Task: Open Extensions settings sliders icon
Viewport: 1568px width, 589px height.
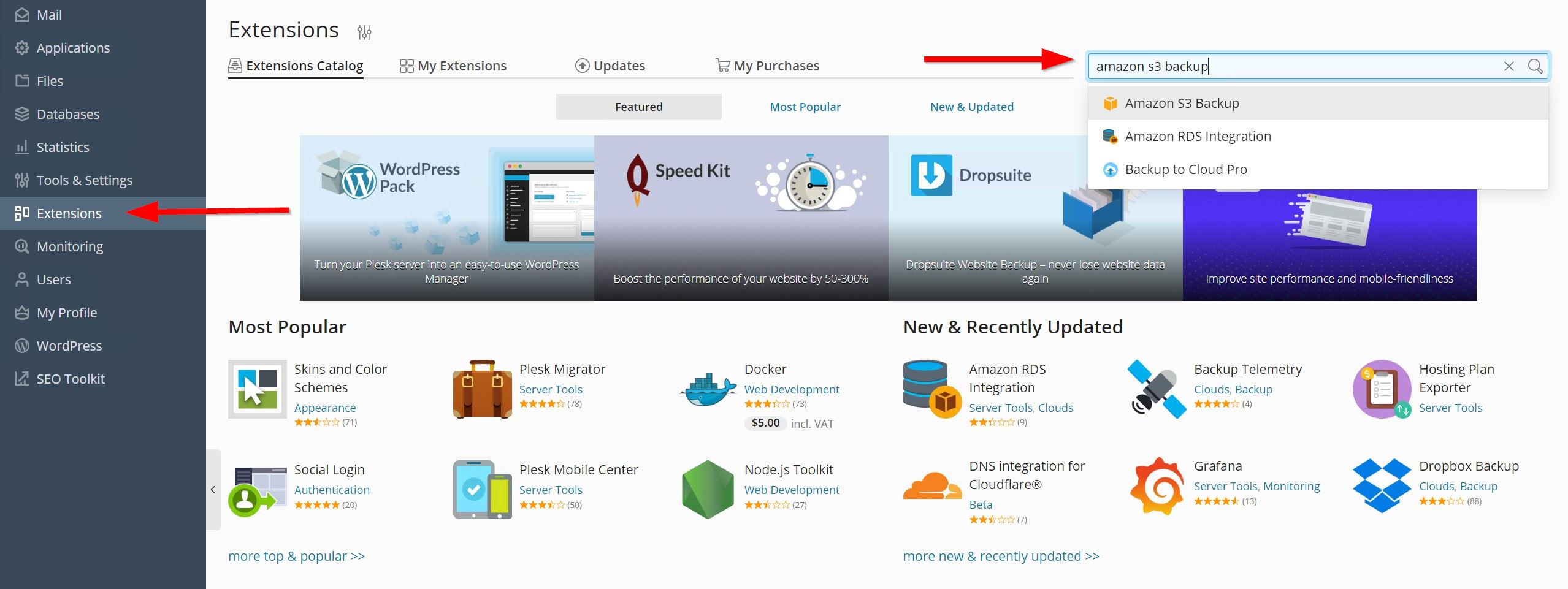Action: click(x=364, y=32)
